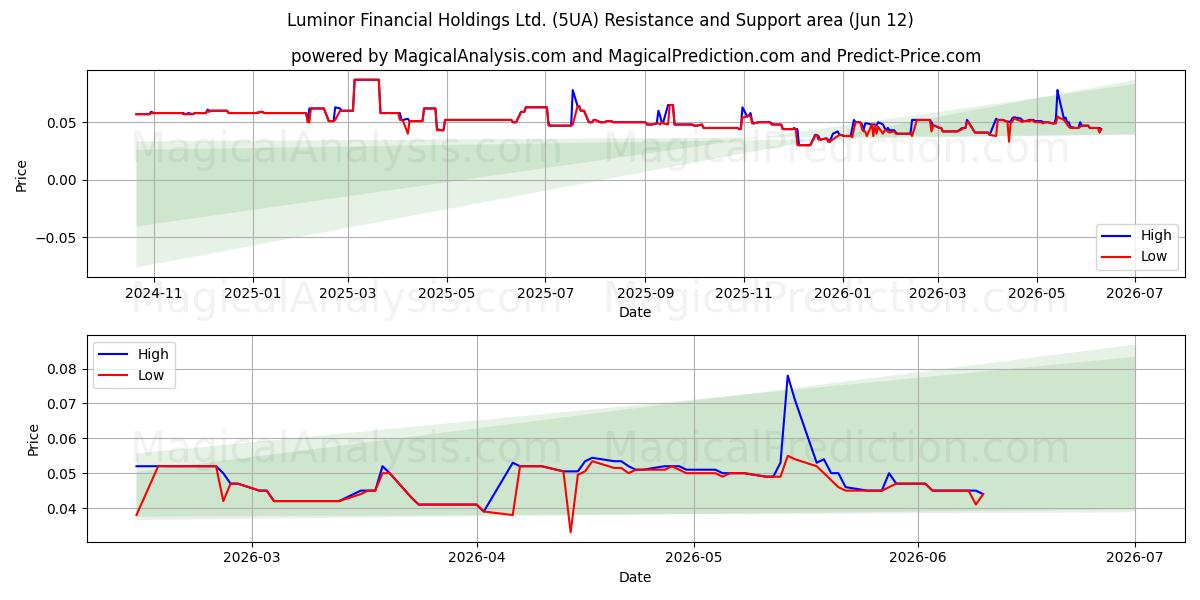Viewport: 1200px width, 600px height.
Task: Click the '0.08' price tick on bottom chart
Action: point(64,369)
